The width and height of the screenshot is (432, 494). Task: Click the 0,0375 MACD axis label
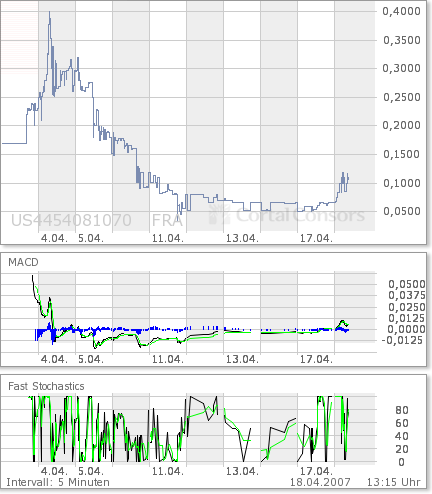coord(407,295)
